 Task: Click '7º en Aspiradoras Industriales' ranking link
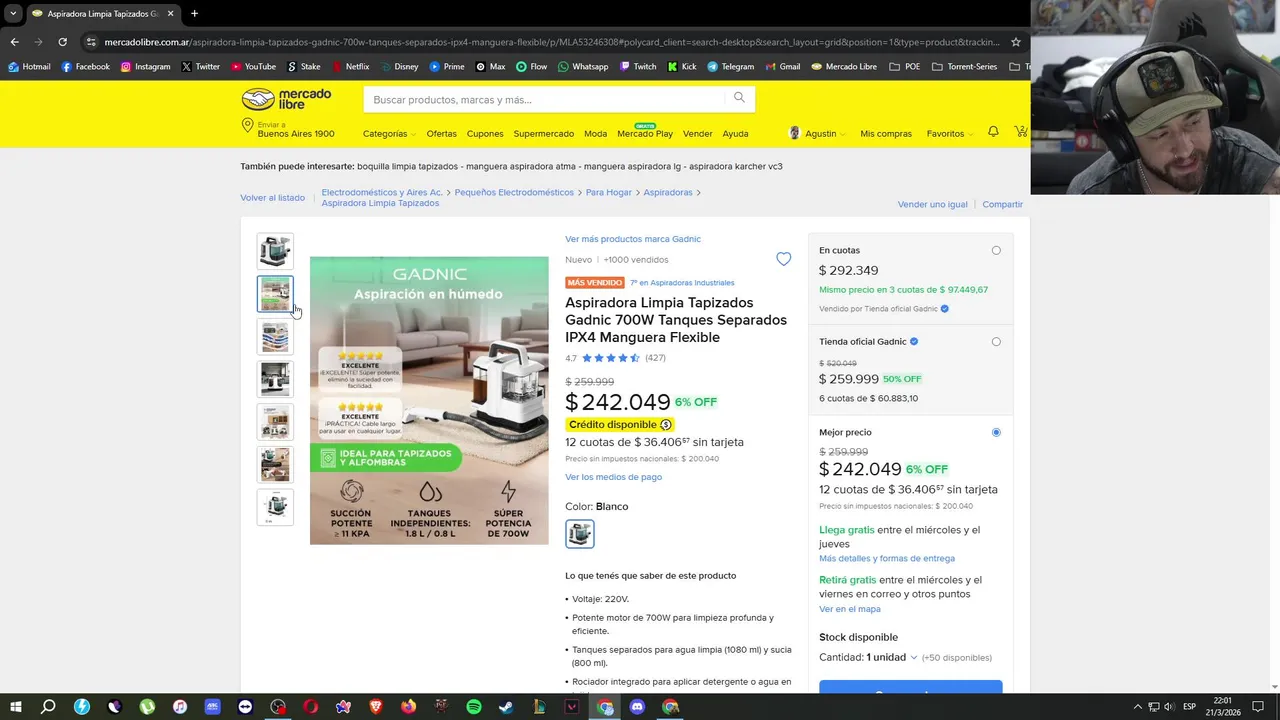click(682, 283)
